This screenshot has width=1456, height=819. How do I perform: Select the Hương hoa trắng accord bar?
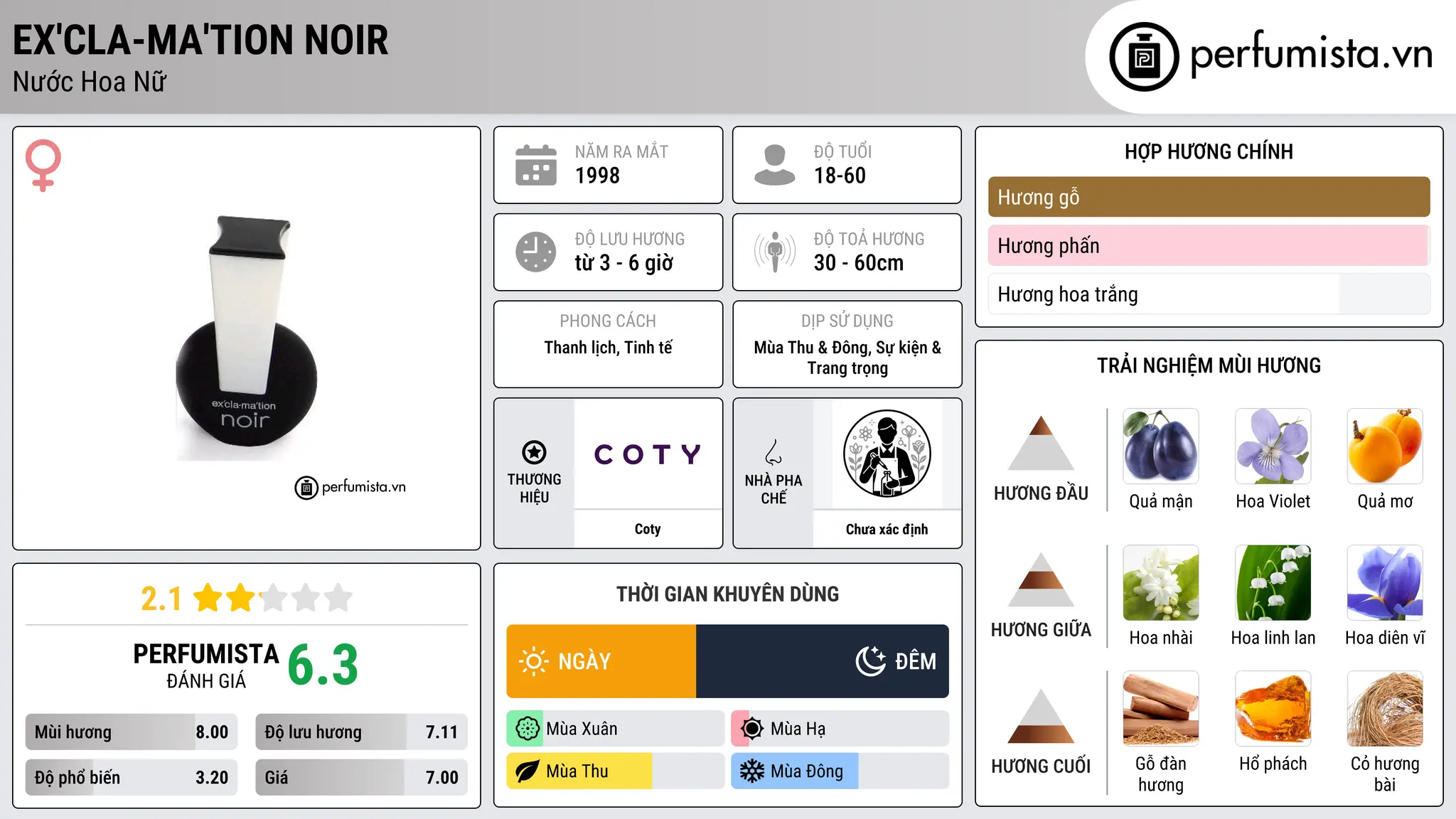(x=1209, y=294)
